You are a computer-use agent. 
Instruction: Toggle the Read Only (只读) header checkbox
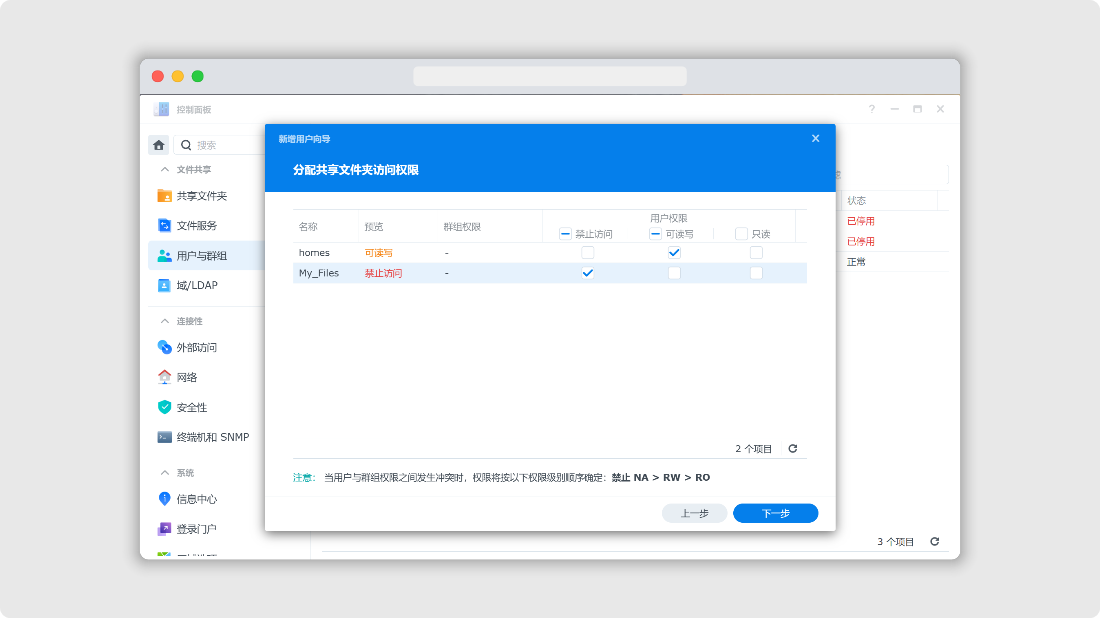tap(741, 234)
